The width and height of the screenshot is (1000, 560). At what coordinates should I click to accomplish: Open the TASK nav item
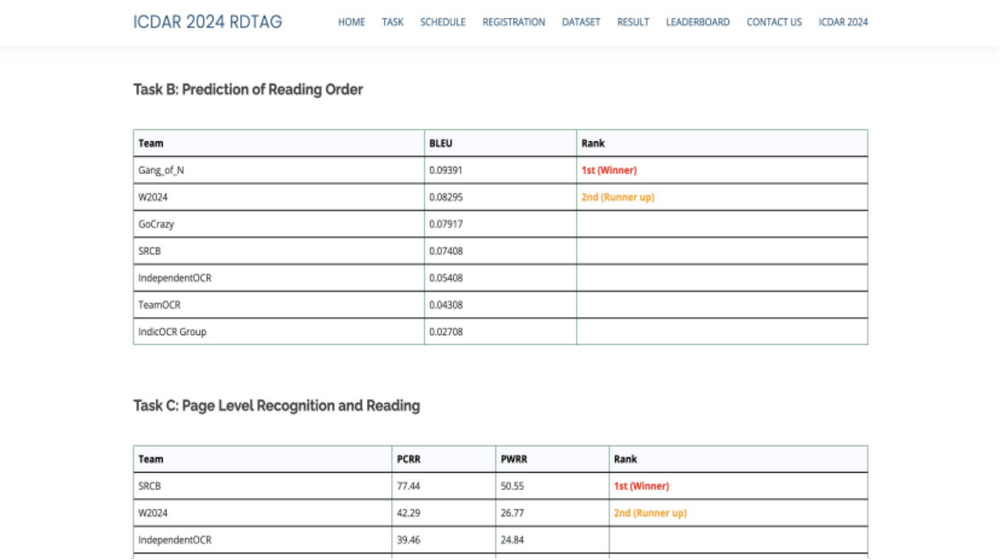pyautogui.click(x=392, y=22)
